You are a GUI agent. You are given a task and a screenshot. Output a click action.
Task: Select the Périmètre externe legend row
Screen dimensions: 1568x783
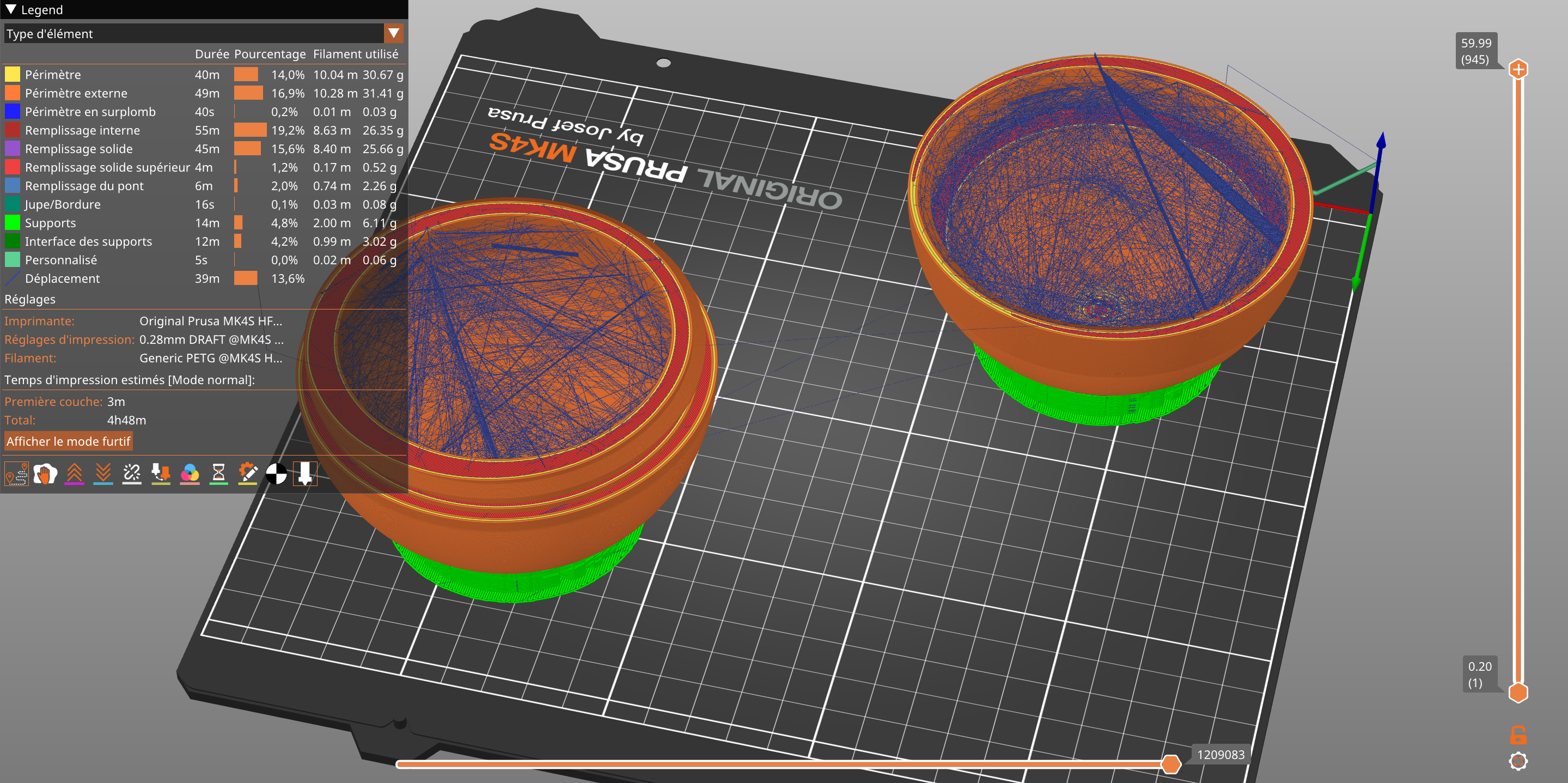(x=76, y=93)
